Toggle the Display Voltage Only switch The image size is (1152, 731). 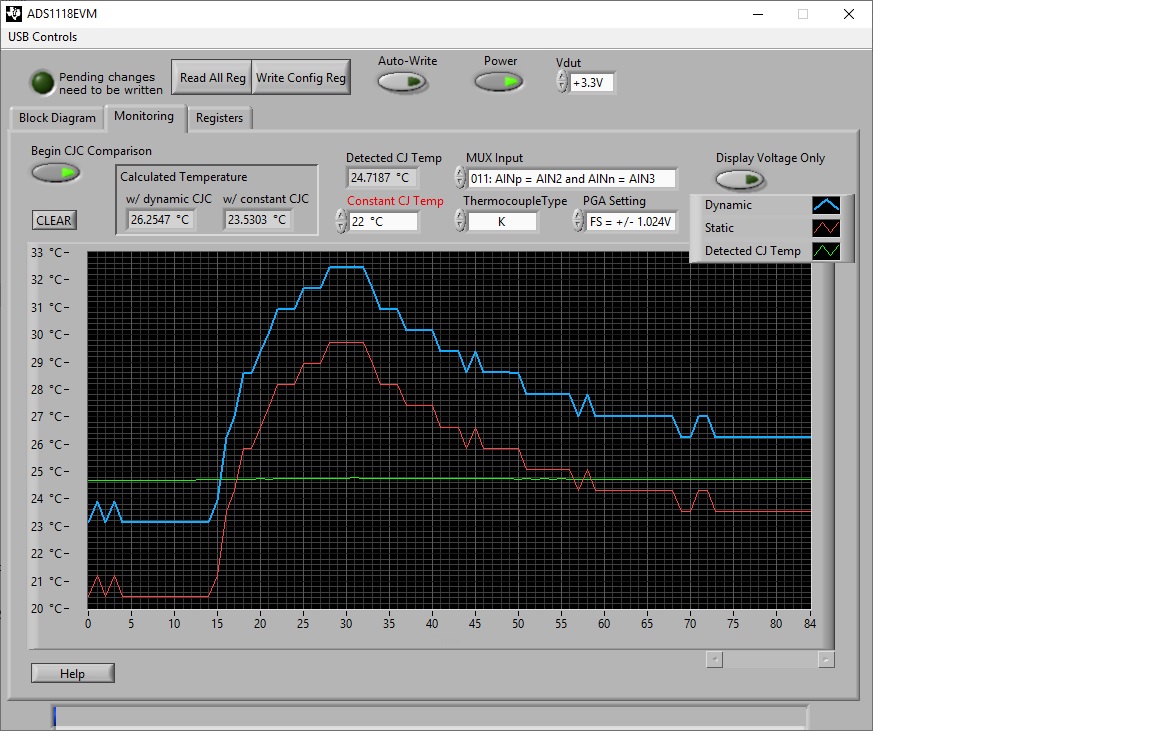pos(740,179)
